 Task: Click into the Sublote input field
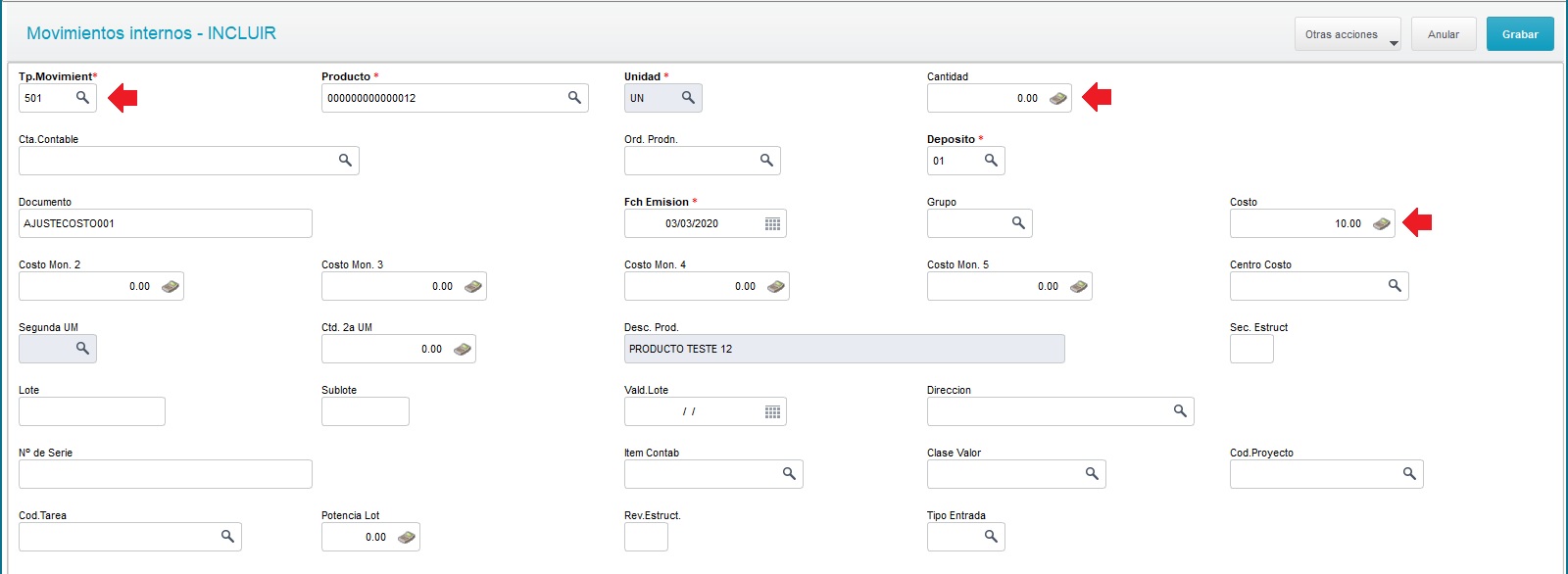(x=366, y=411)
